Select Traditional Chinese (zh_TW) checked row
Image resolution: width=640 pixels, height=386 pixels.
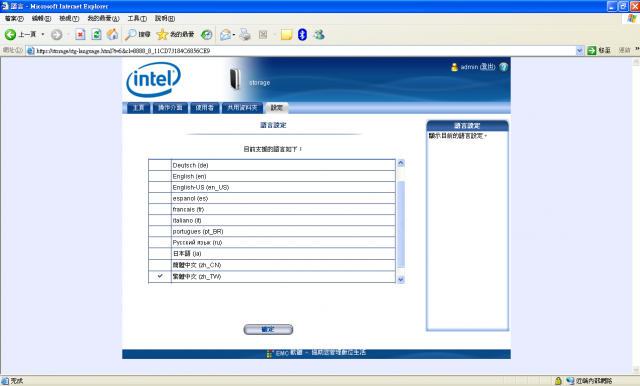coord(272,276)
